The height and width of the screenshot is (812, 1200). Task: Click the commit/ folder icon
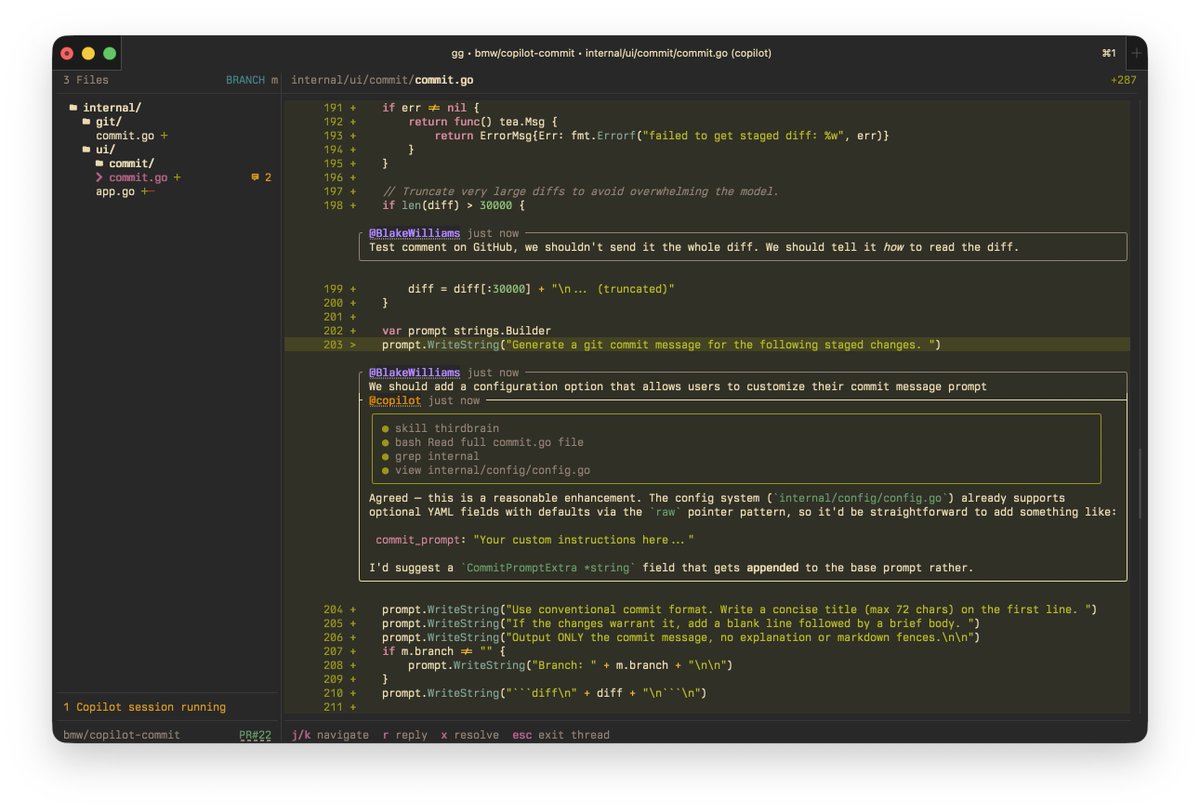(x=100, y=164)
